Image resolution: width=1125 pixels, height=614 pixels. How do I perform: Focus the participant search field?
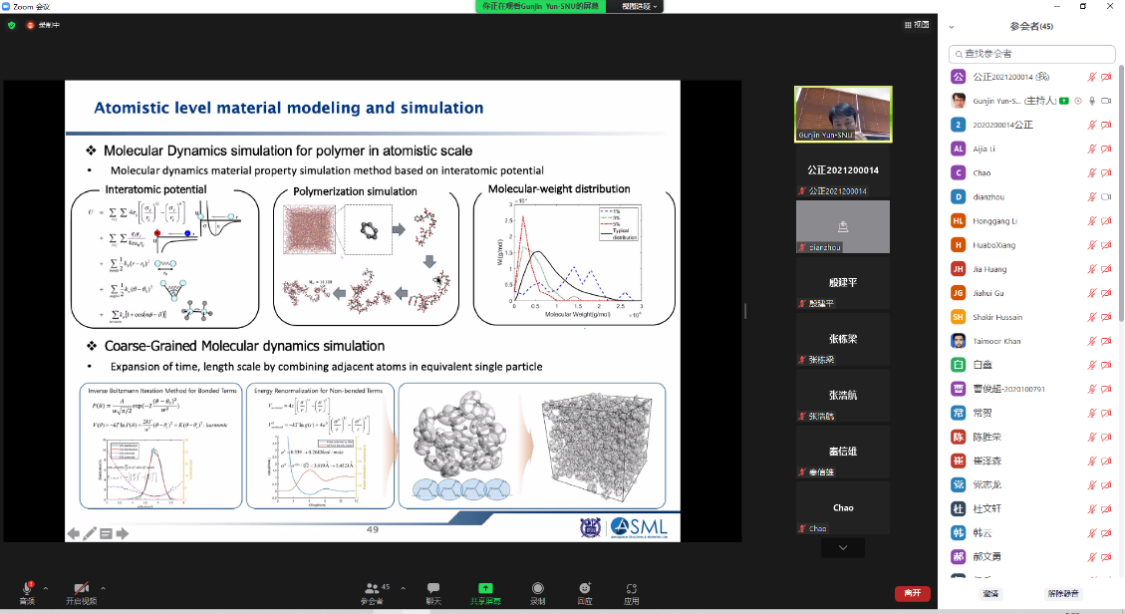1033,54
